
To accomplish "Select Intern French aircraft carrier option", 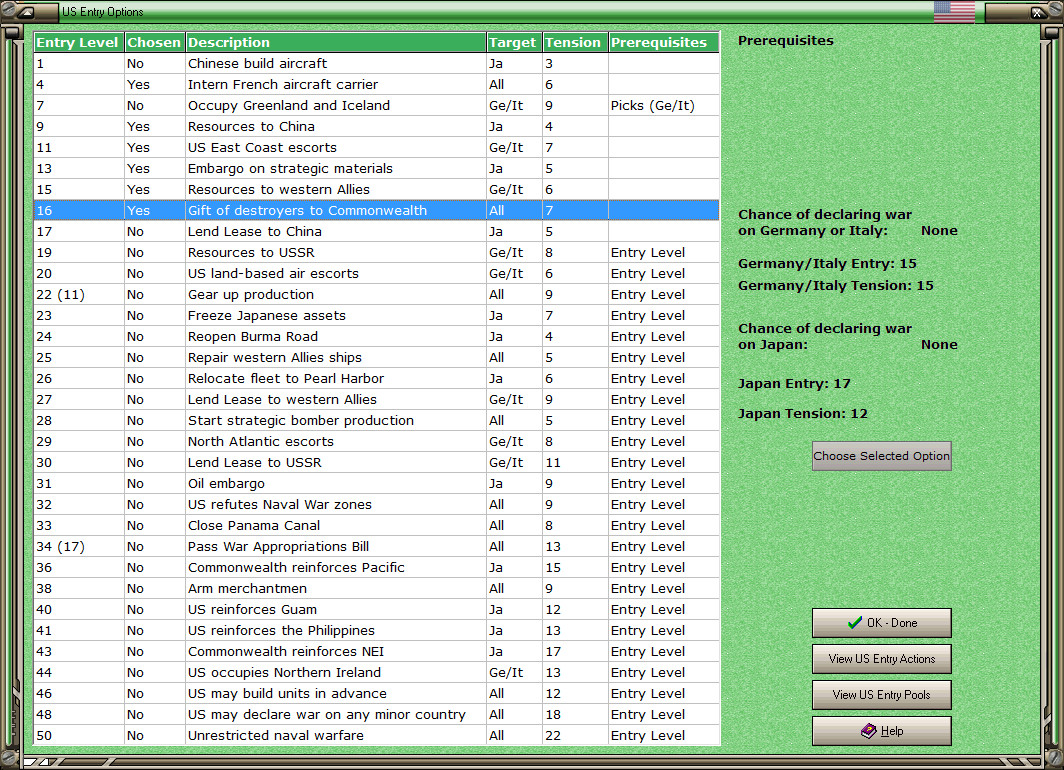I will click(377, 84).
